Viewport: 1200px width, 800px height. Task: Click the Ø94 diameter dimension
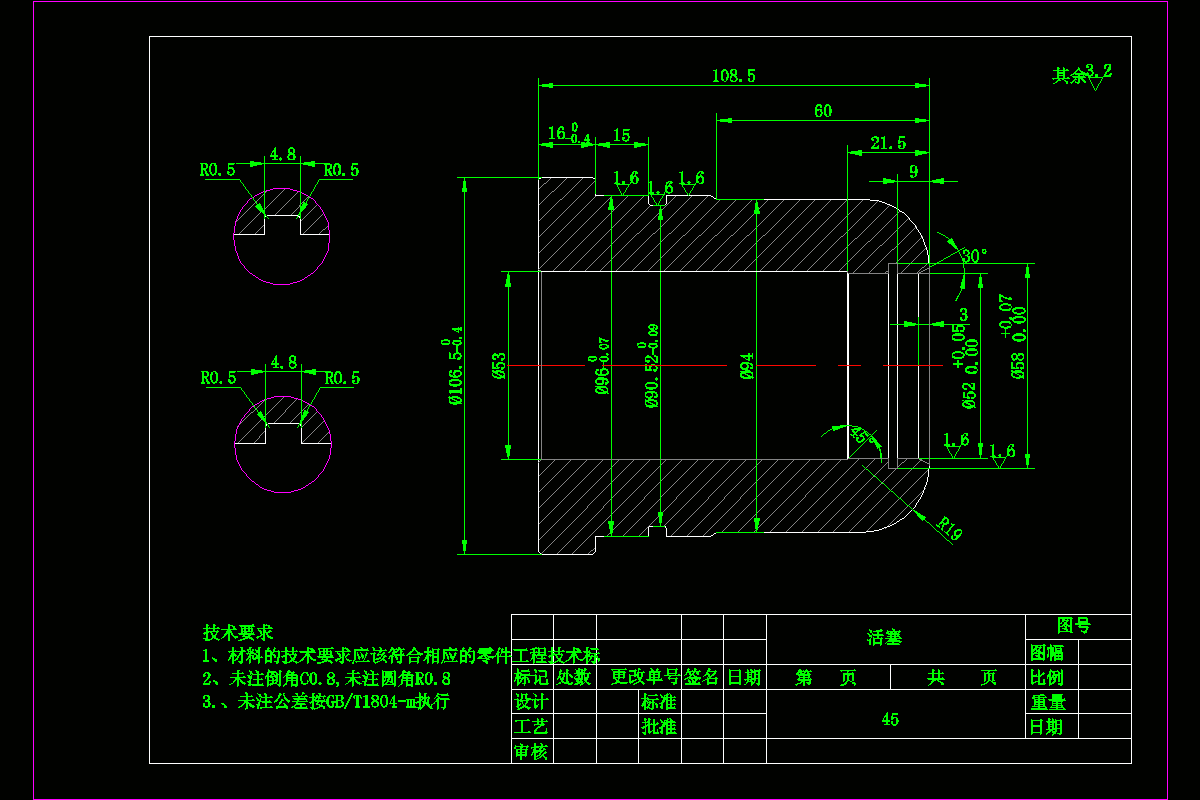point(747,367)
